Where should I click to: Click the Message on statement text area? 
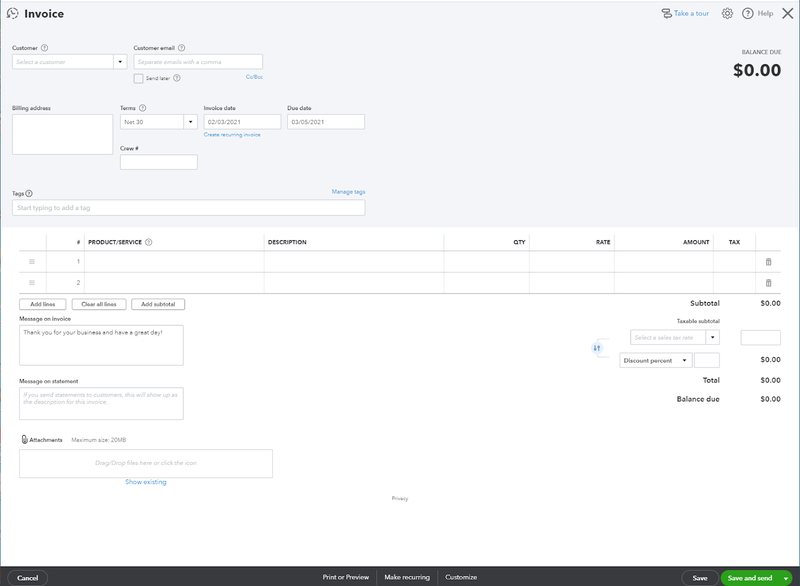[102, 403]
